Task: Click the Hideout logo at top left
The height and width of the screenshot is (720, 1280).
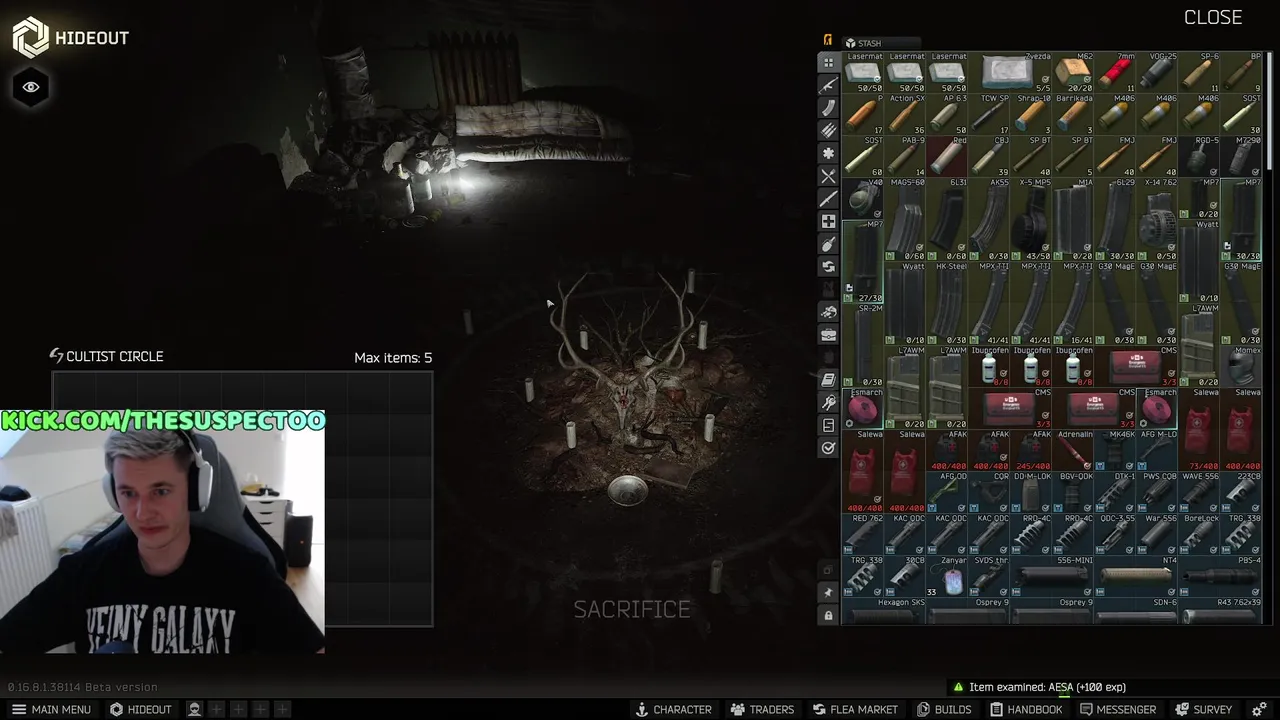Action: [x=30, y=37]
